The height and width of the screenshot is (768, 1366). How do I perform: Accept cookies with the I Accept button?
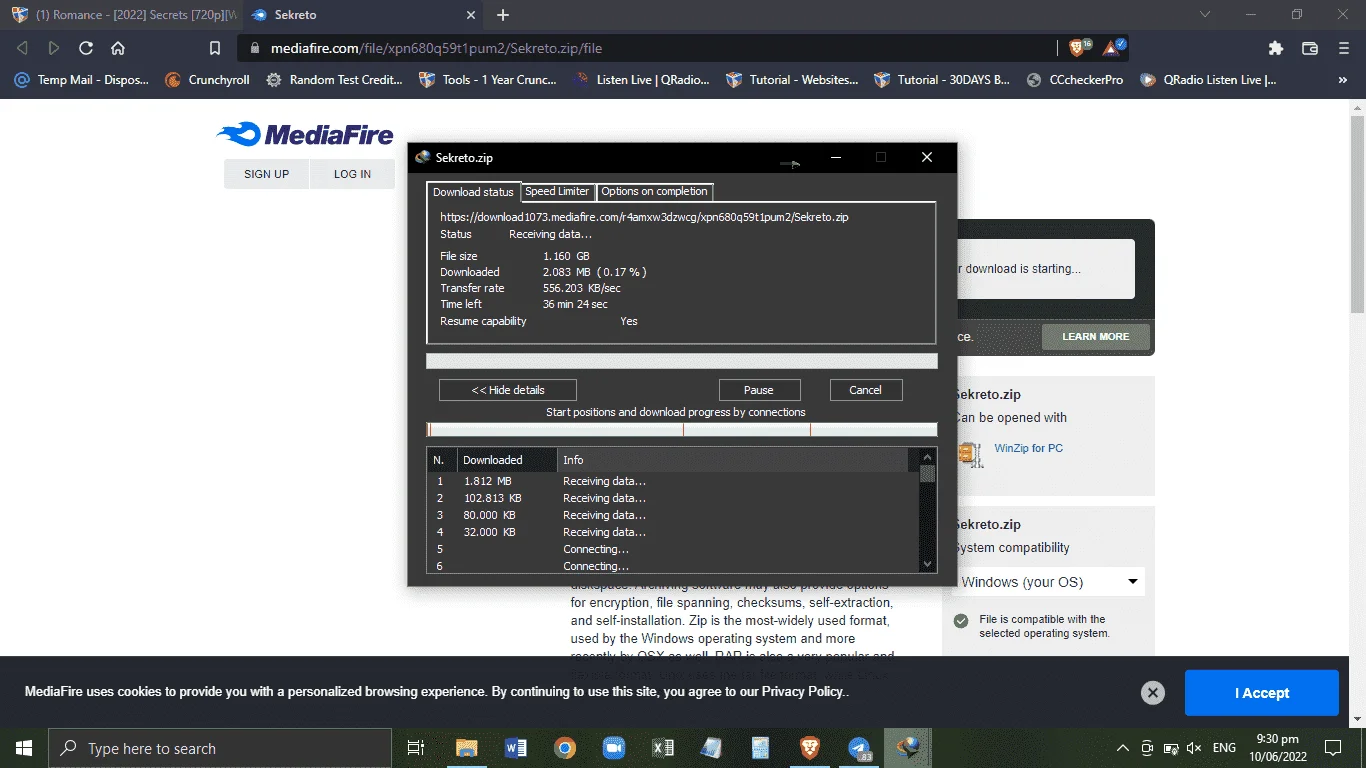pos(1262,693)
